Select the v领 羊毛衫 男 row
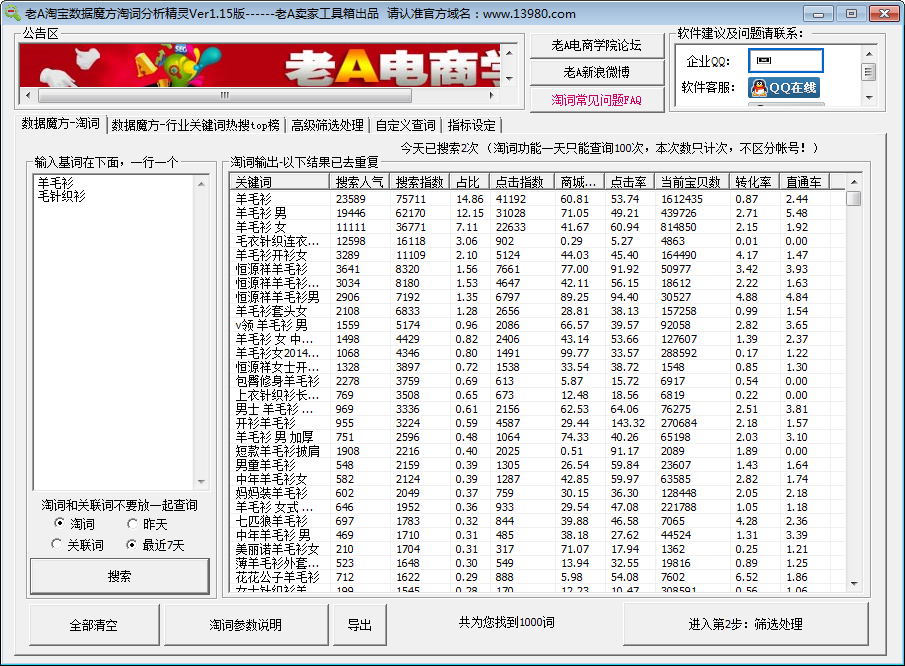This screenshot has height=666, width=905. coord(537,325)
